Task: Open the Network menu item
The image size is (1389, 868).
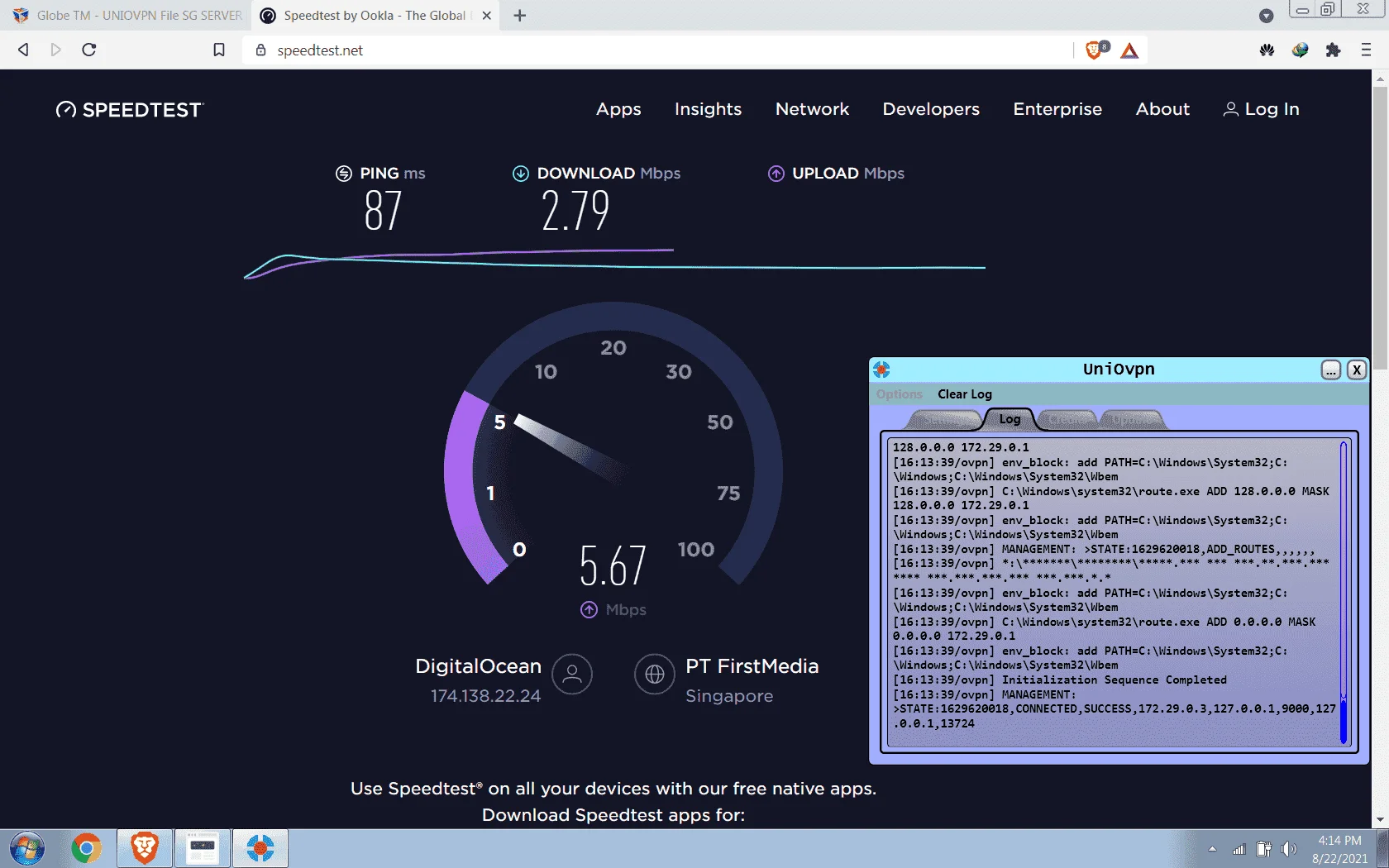Action: tap(812, 109)
